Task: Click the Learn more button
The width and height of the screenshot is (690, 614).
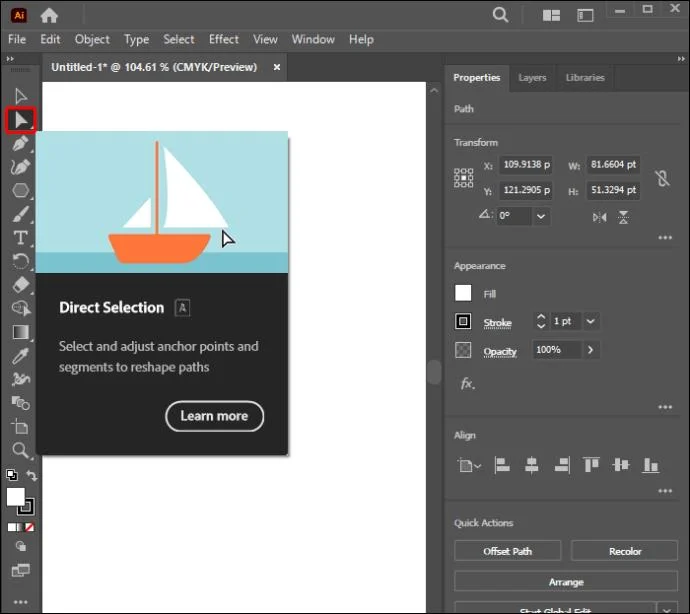Action: point(214,416)
